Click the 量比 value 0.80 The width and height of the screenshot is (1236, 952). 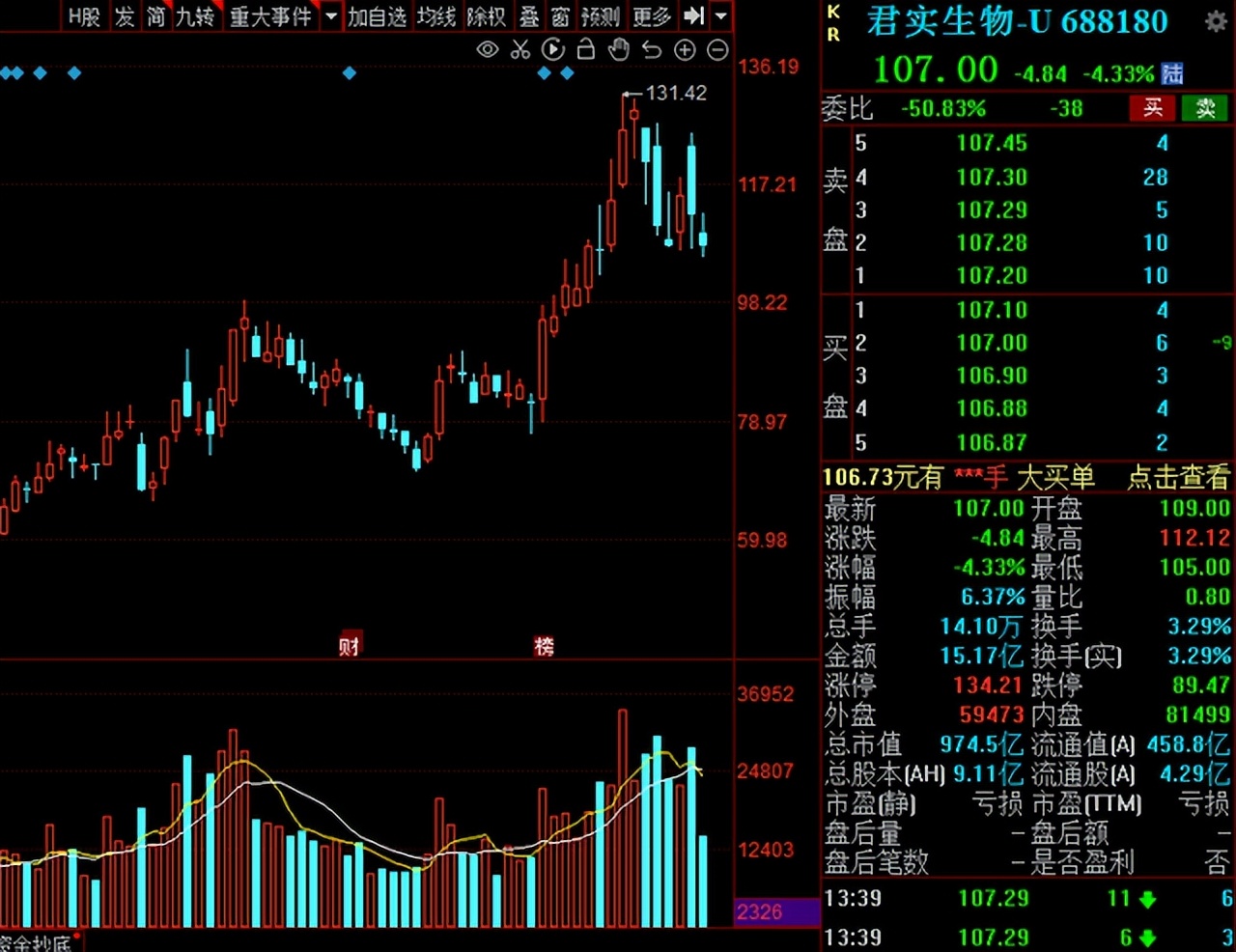[1208, 597]
